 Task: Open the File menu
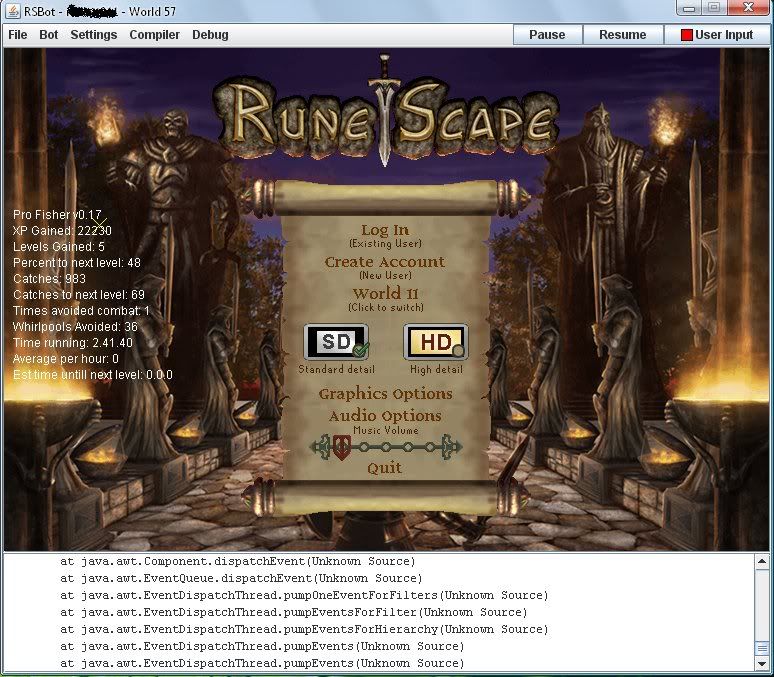click(x=18, y=35)
